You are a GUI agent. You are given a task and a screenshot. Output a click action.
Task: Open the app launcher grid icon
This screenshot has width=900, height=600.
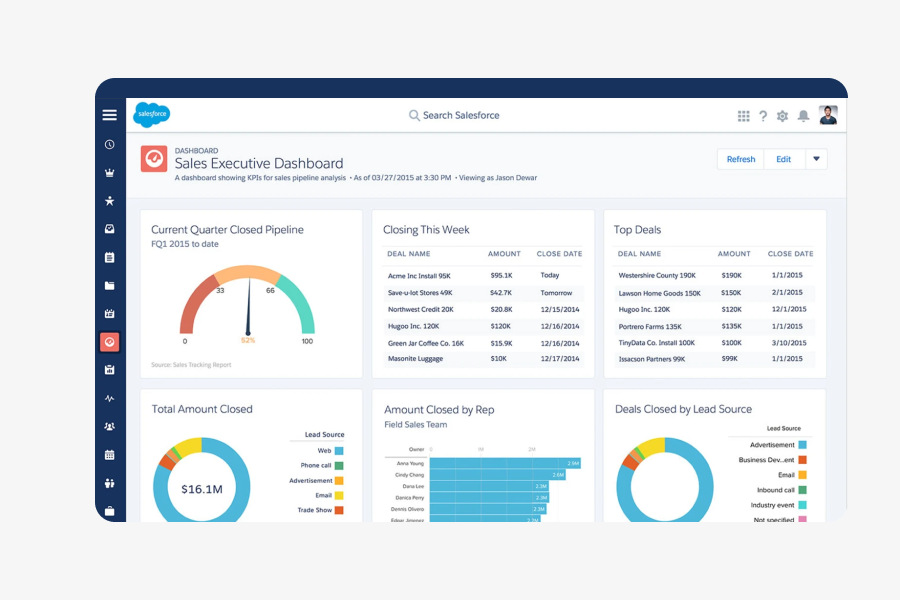coord(743,116)
